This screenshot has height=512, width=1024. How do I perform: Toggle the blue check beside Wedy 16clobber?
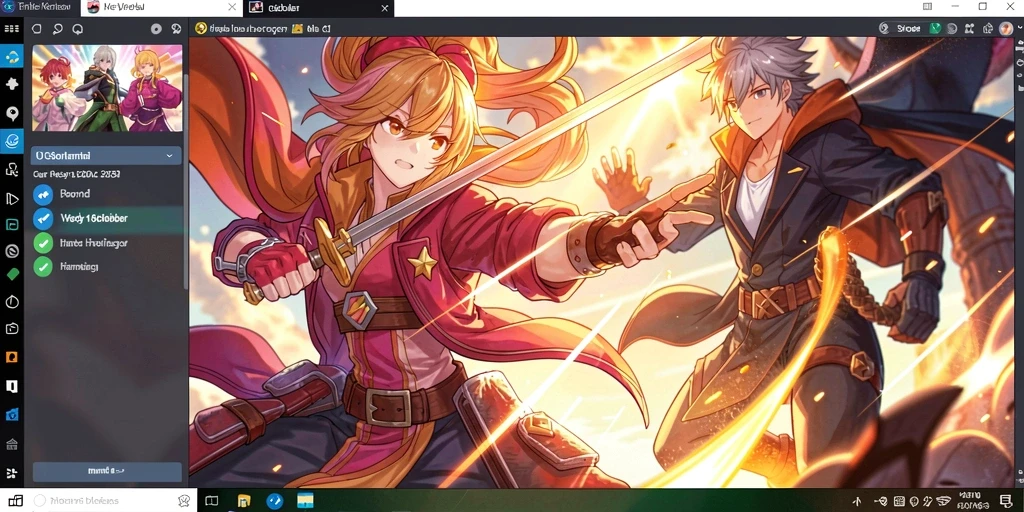coord(43,218)
